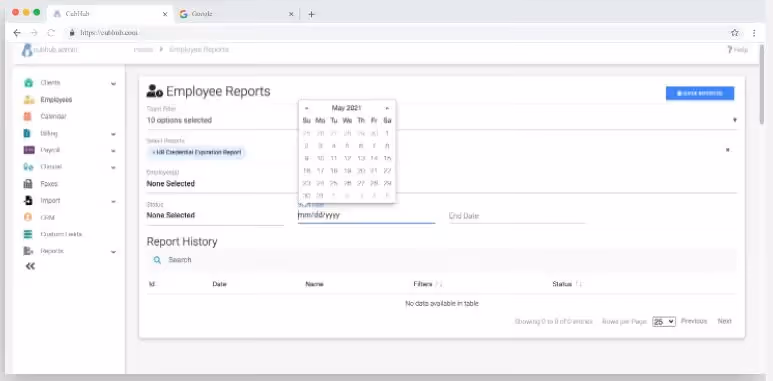Image resolution: width=773 pixels, height=381 pixels.
Task: Click the Next pagination button
Action: 725,321
